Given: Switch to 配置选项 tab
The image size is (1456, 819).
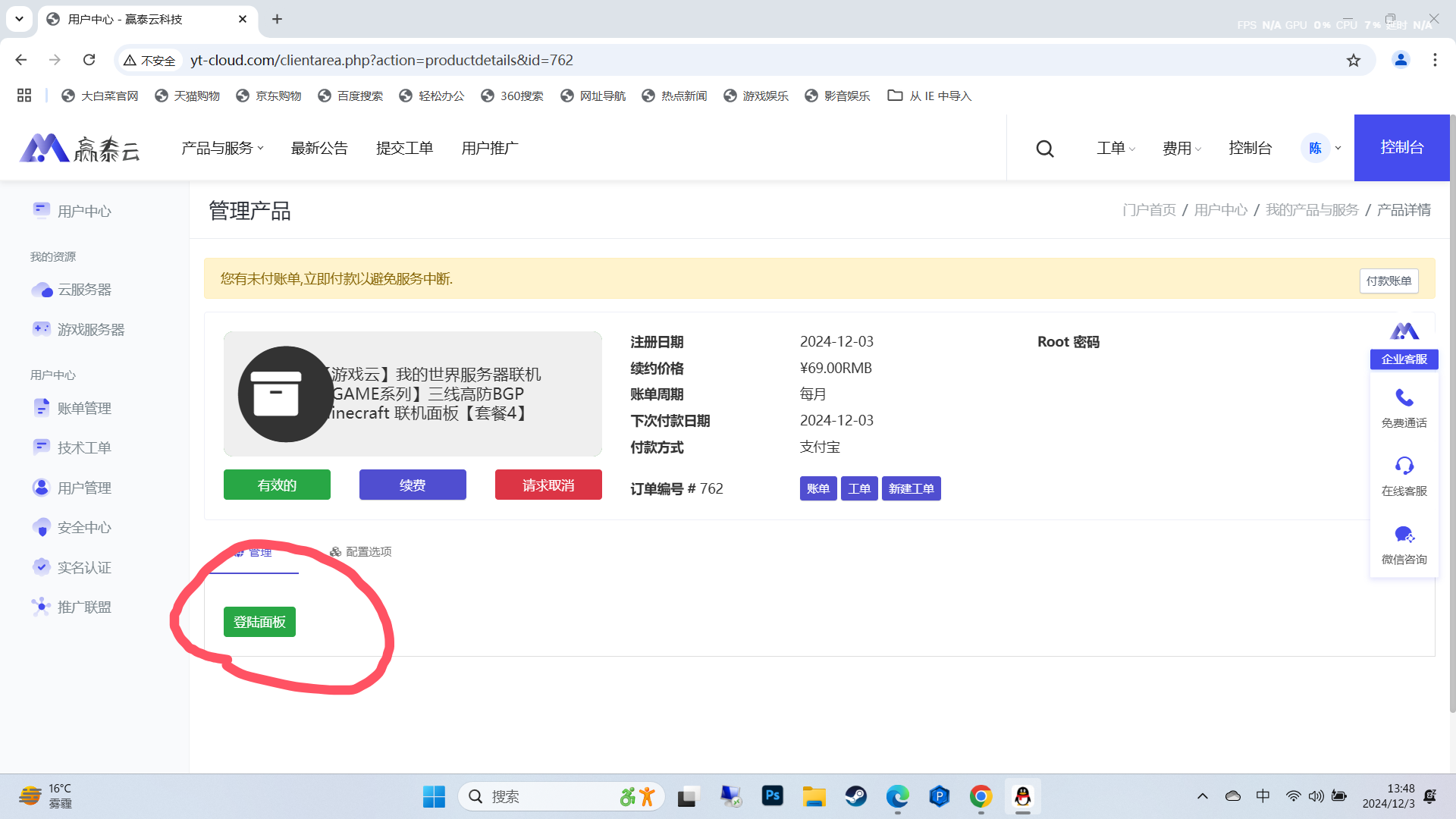Looking at the screenshot, I should [361, 551].
